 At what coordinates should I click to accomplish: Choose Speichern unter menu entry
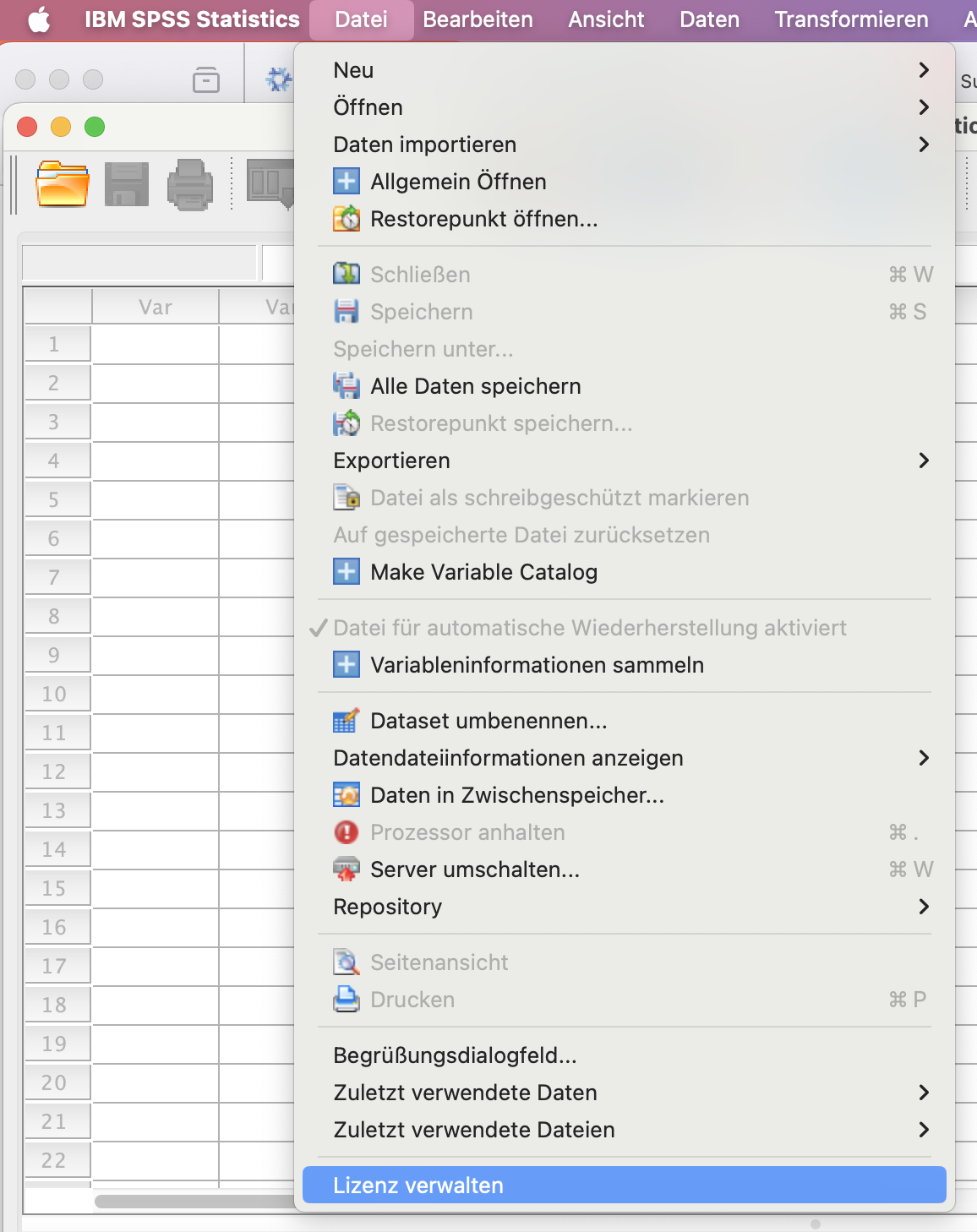[624, 349]
